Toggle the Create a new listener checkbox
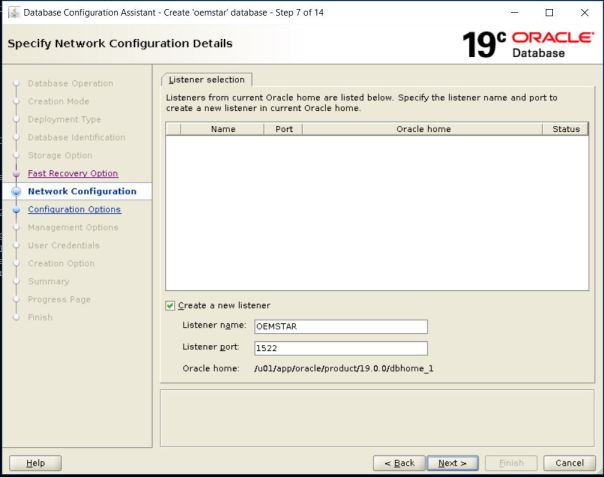Viewport: 604px width, 477px height. coord(170,305)
